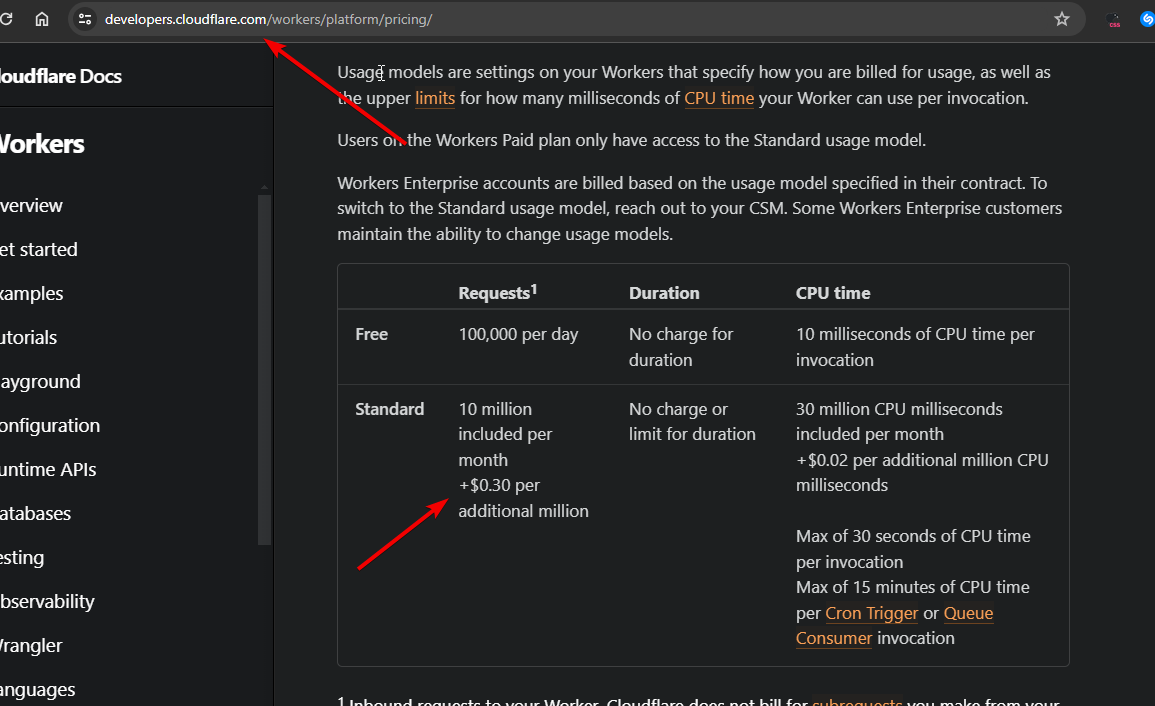Follow the 'CPU time' link
The height and width of the screenshot is (706, 1155).
[719, 98]
